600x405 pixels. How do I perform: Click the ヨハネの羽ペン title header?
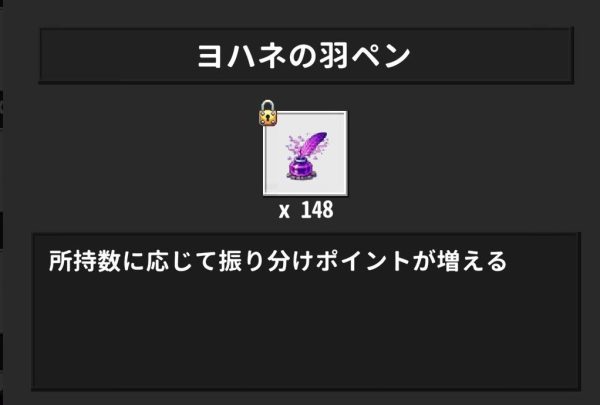point(306,56)
